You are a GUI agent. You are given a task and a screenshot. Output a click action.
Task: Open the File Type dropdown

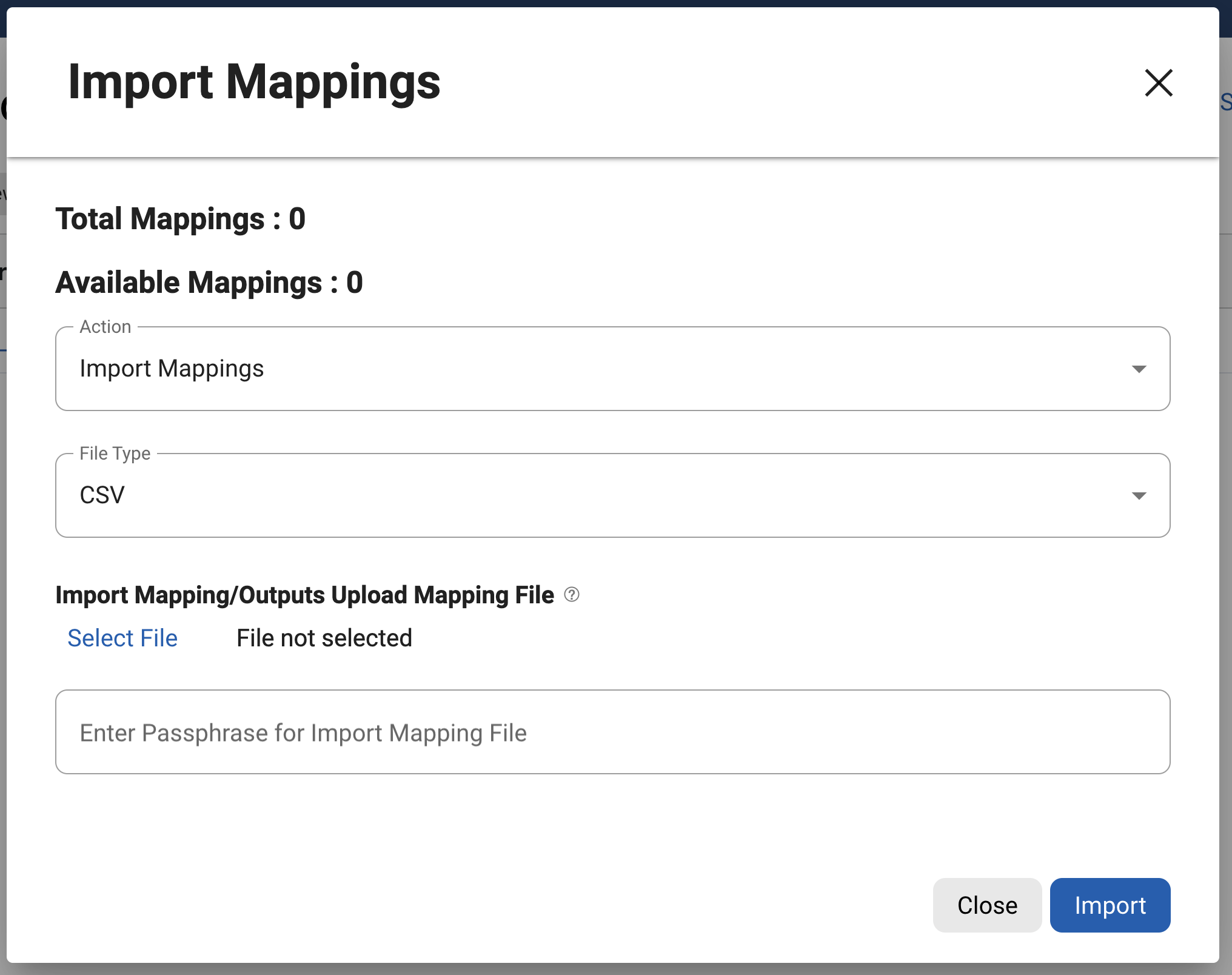click(x=1140, y=495)
